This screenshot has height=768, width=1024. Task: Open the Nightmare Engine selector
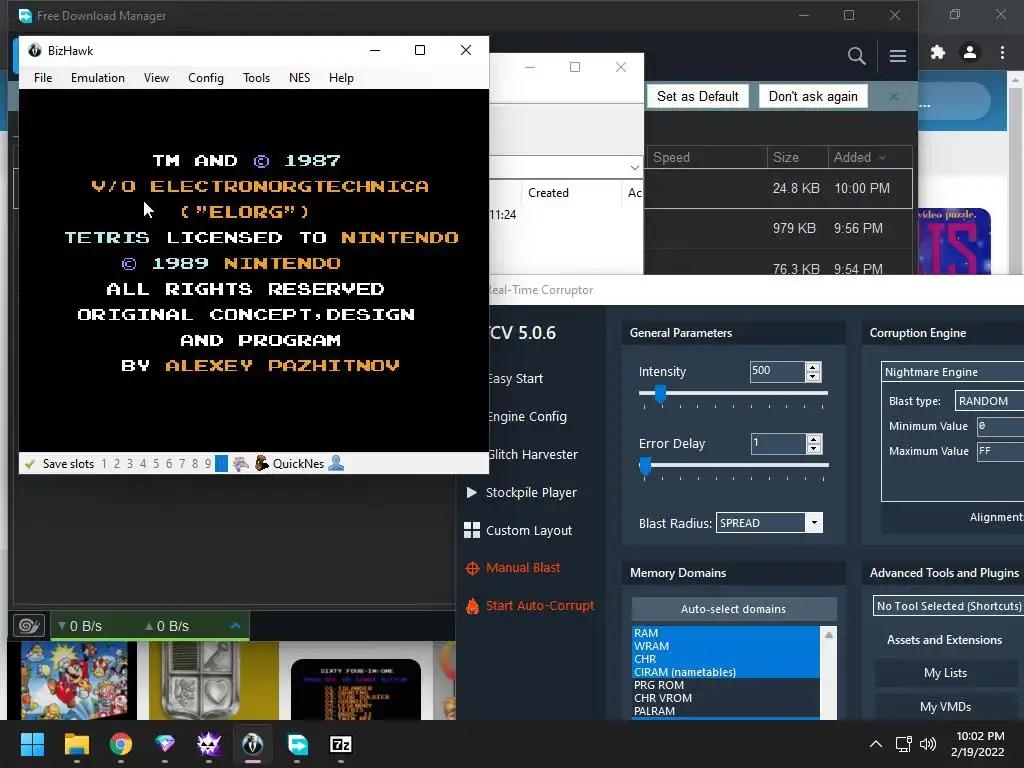tap(953, 372)
